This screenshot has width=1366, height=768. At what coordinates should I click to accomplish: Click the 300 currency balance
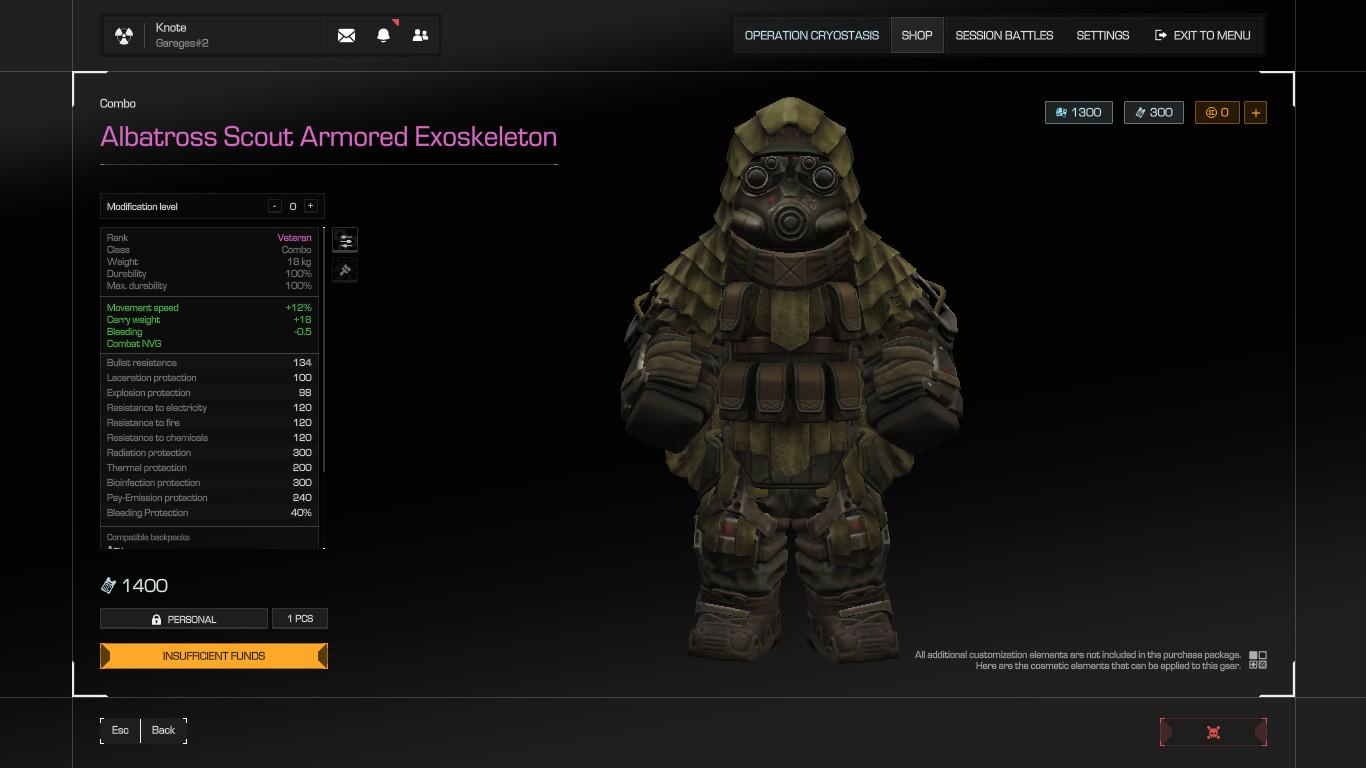pos(1153,112)
